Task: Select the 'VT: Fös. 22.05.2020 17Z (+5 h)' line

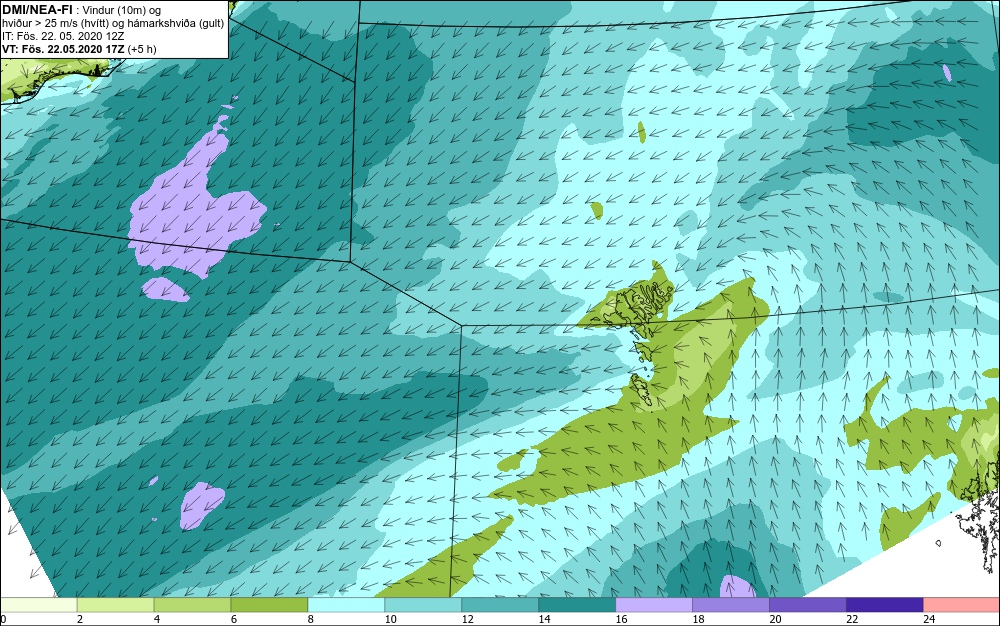Action: tap(79, 49)
